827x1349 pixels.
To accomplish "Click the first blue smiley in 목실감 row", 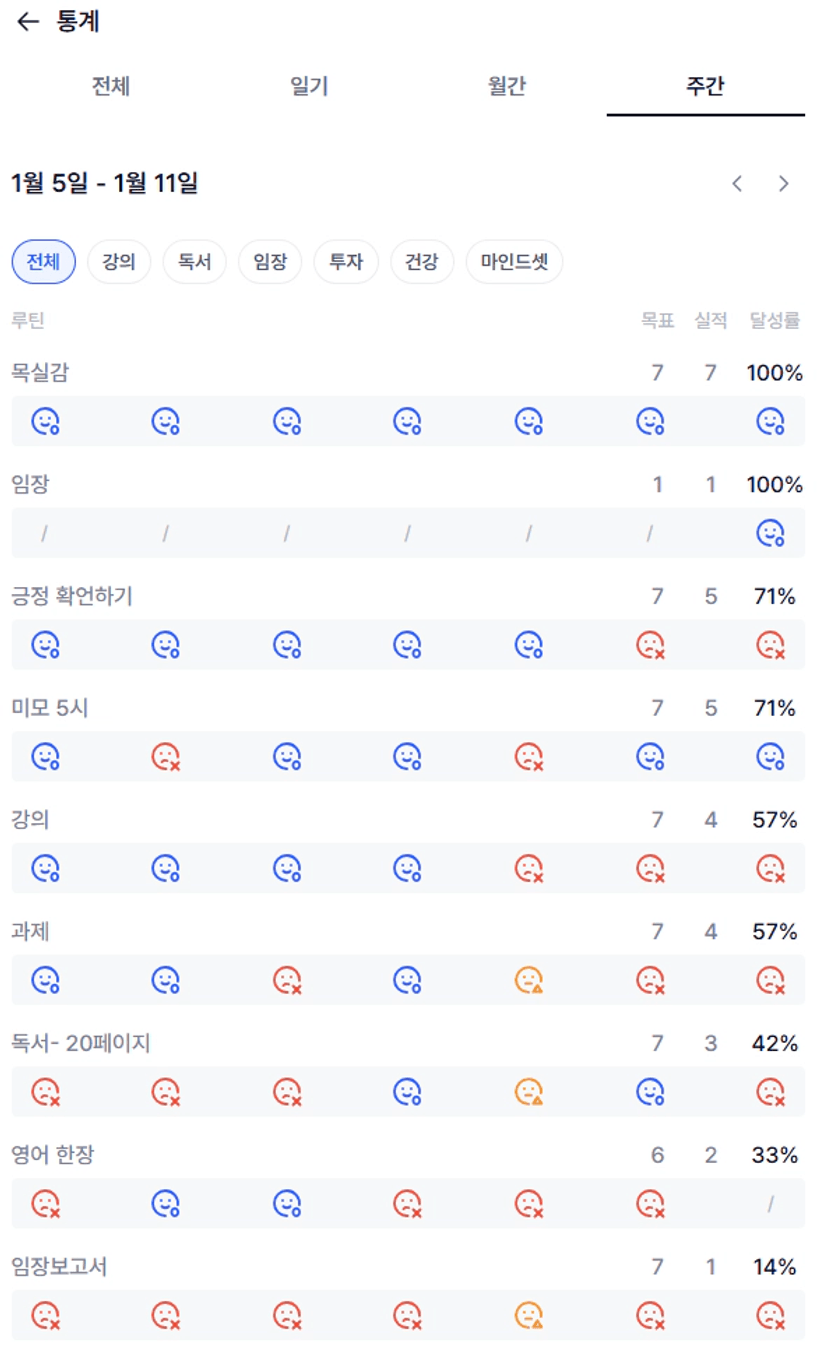I will pos(45,422).
